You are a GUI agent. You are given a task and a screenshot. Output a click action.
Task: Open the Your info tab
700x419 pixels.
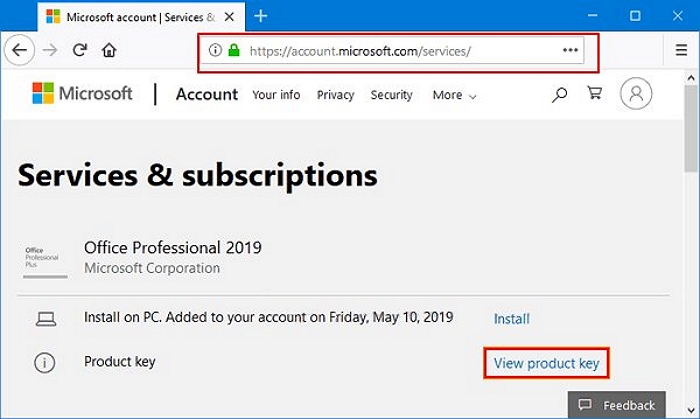pos(276,95)
